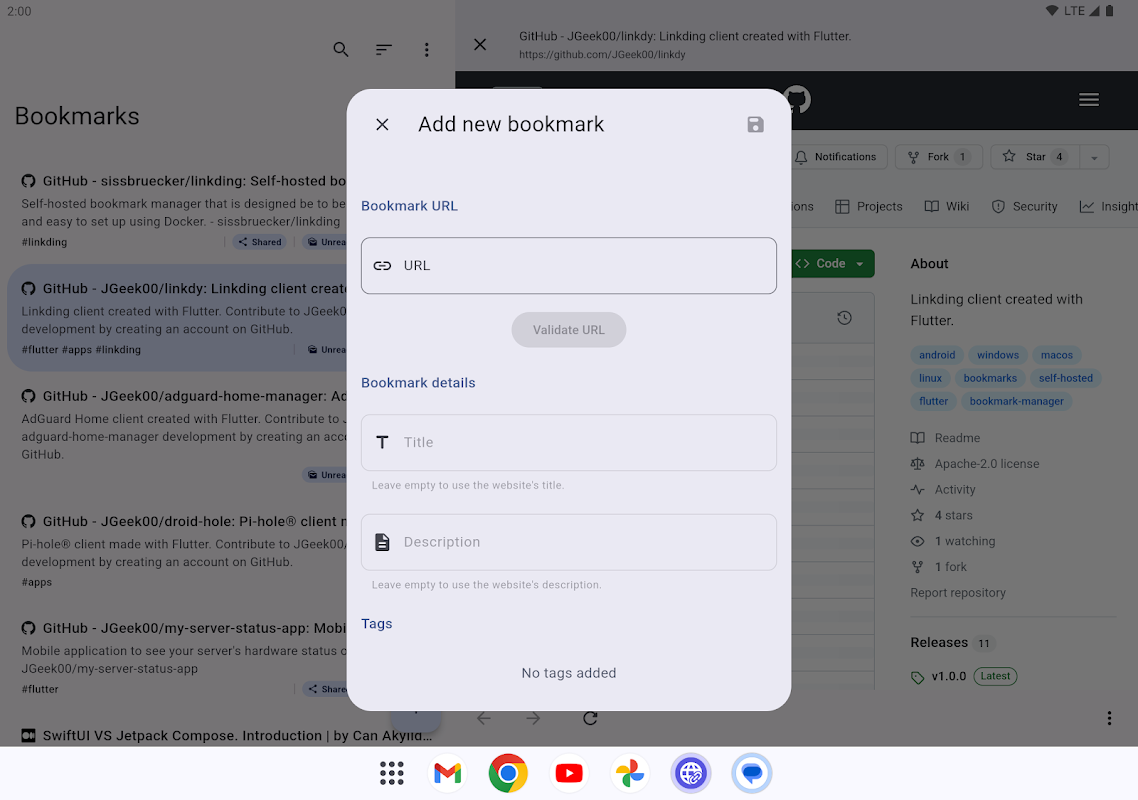This screenshot has width=1138, height=800.
Task: Open Apache-2.0 license link
Action: point(975,464)
